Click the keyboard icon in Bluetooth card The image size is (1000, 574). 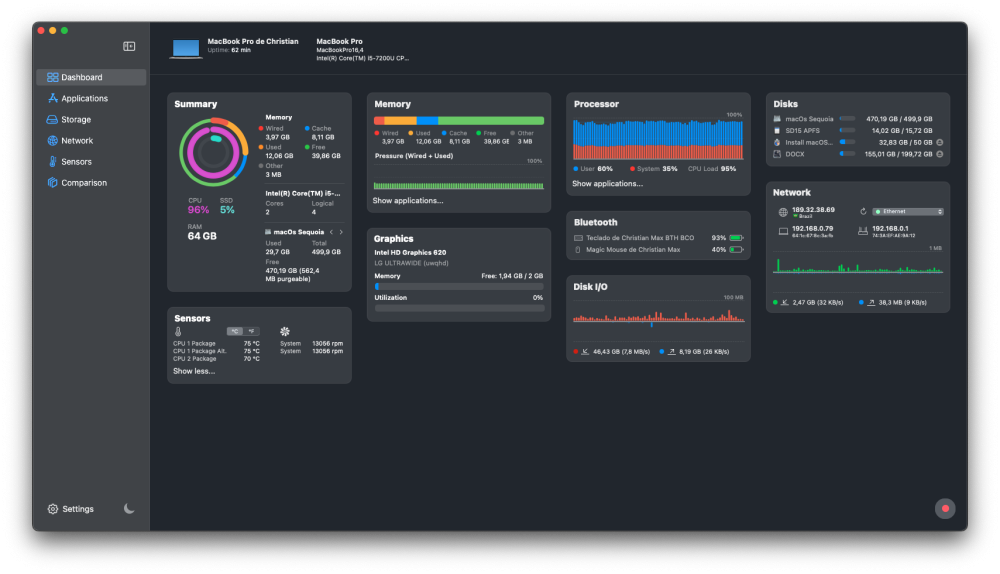[x=578, y=238]
